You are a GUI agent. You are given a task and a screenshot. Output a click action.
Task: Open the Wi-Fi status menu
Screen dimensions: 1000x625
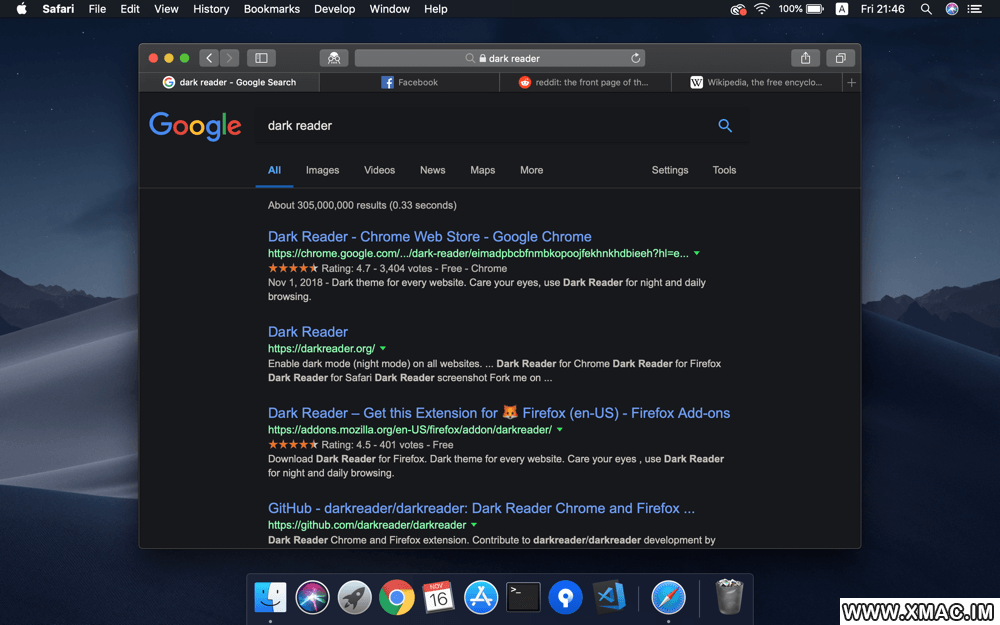coord(761,9)
